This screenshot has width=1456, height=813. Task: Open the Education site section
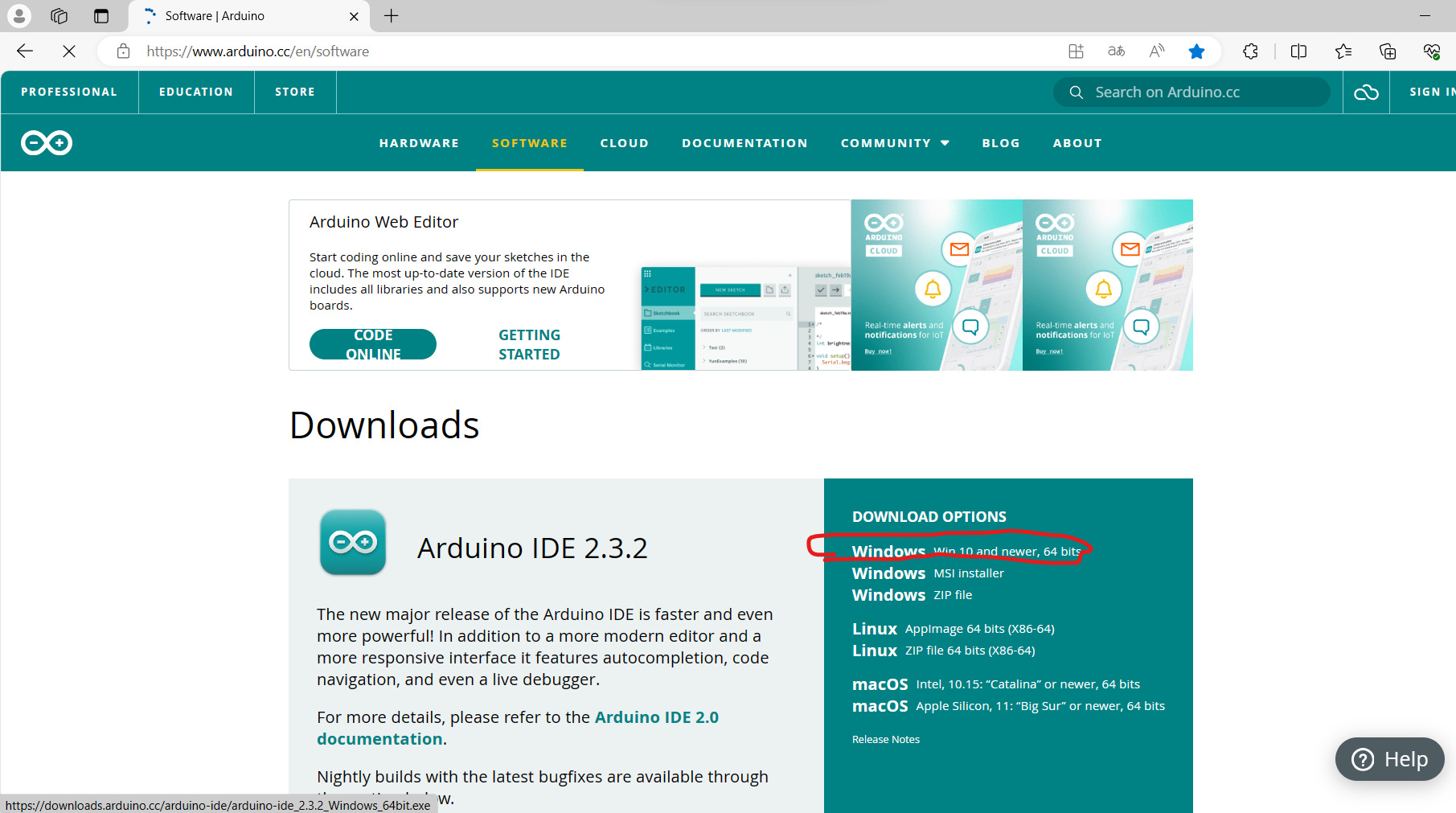coord(196,92)
